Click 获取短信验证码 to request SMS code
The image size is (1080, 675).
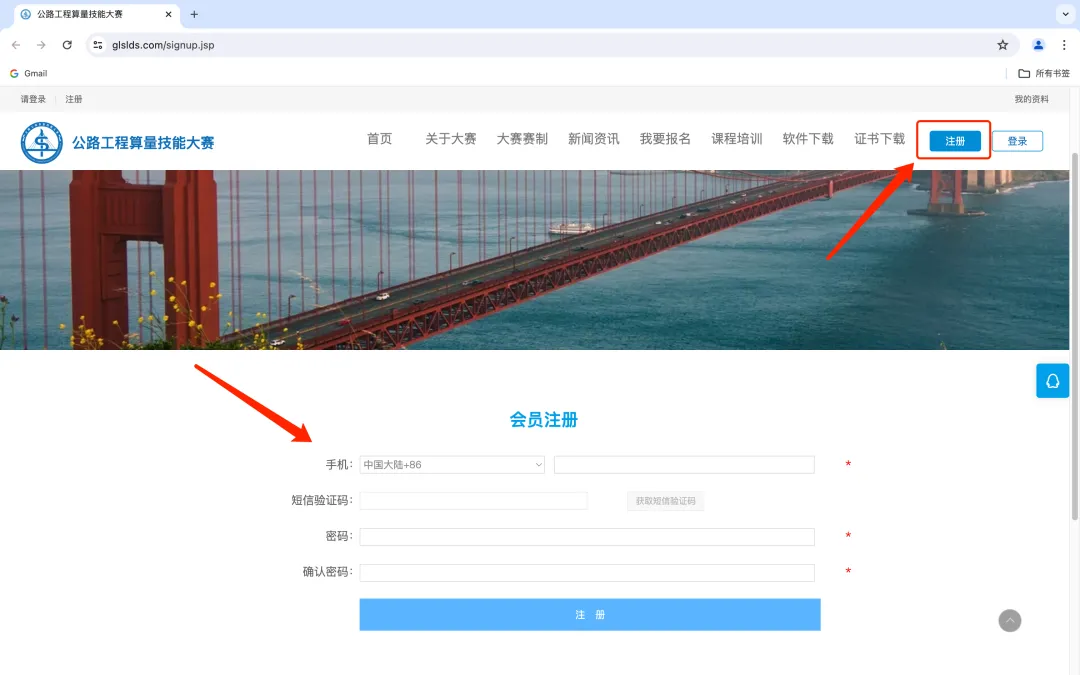click(x=666, y=500)
